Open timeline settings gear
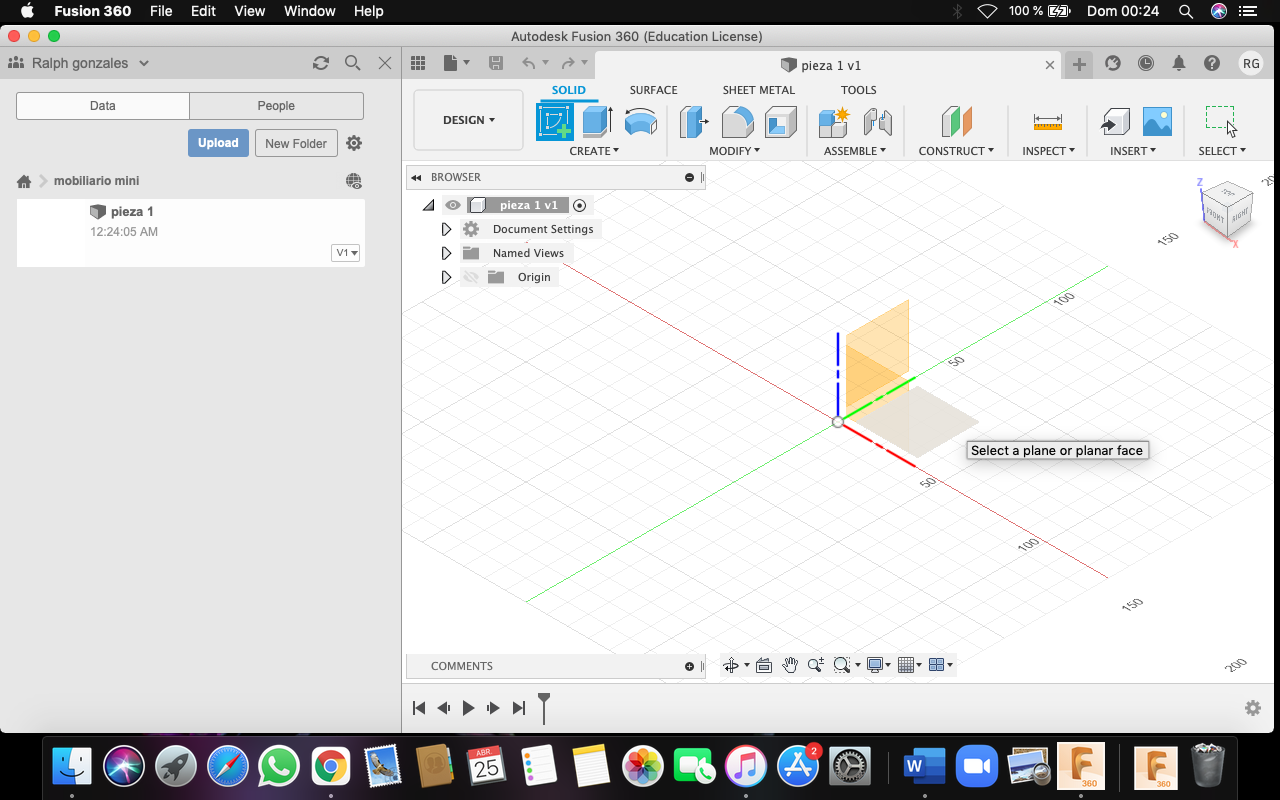1280x800 pixels. pos(1253,708)
